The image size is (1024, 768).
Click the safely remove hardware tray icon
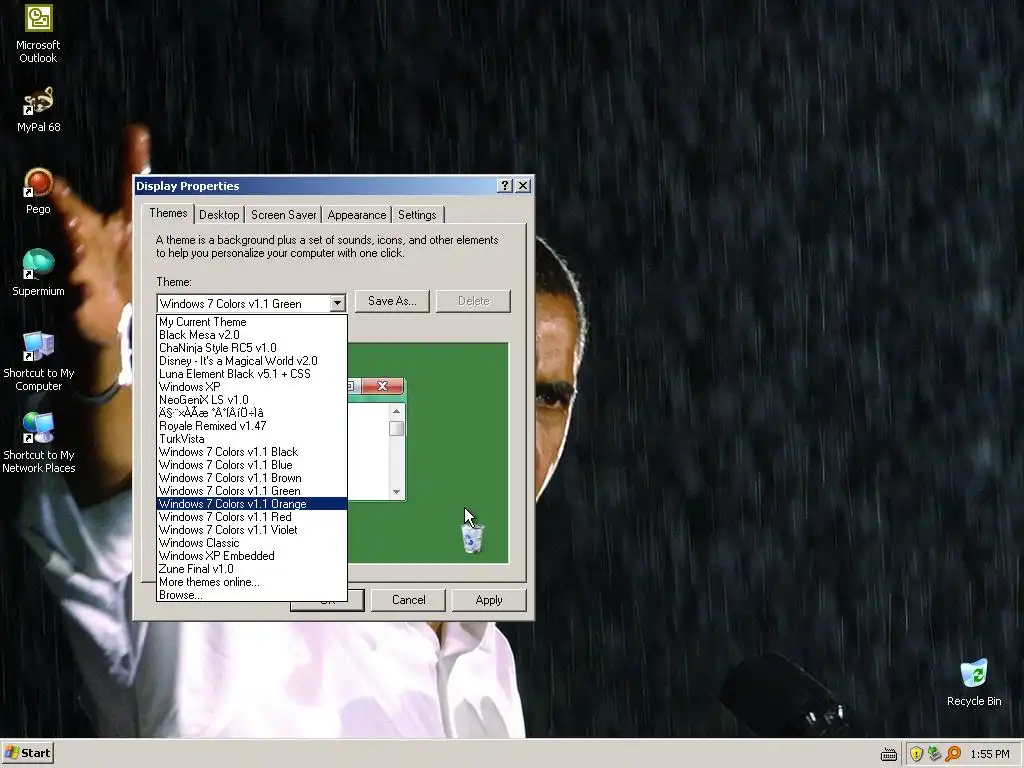[x=935, y=754]
